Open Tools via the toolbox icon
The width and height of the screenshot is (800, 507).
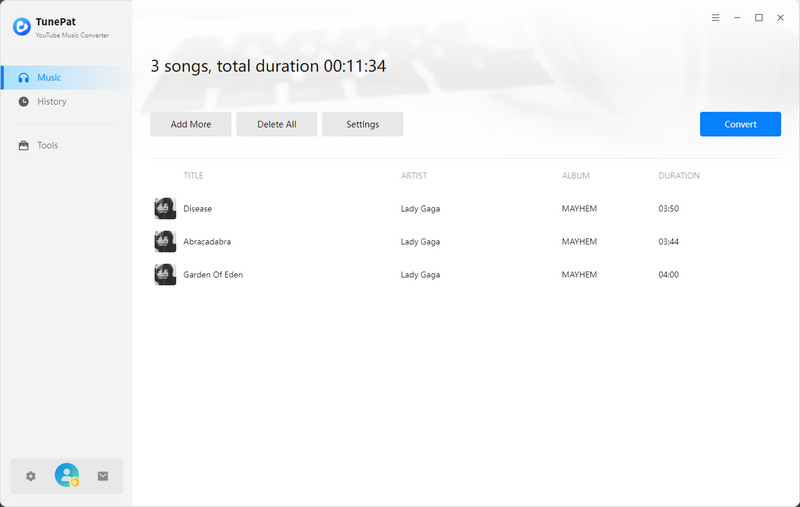[23, 145]
